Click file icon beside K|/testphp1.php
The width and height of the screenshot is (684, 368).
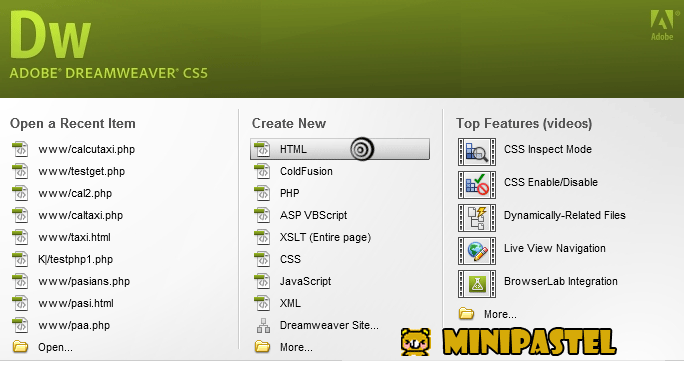pyautogui.click(x=20, y=259)
